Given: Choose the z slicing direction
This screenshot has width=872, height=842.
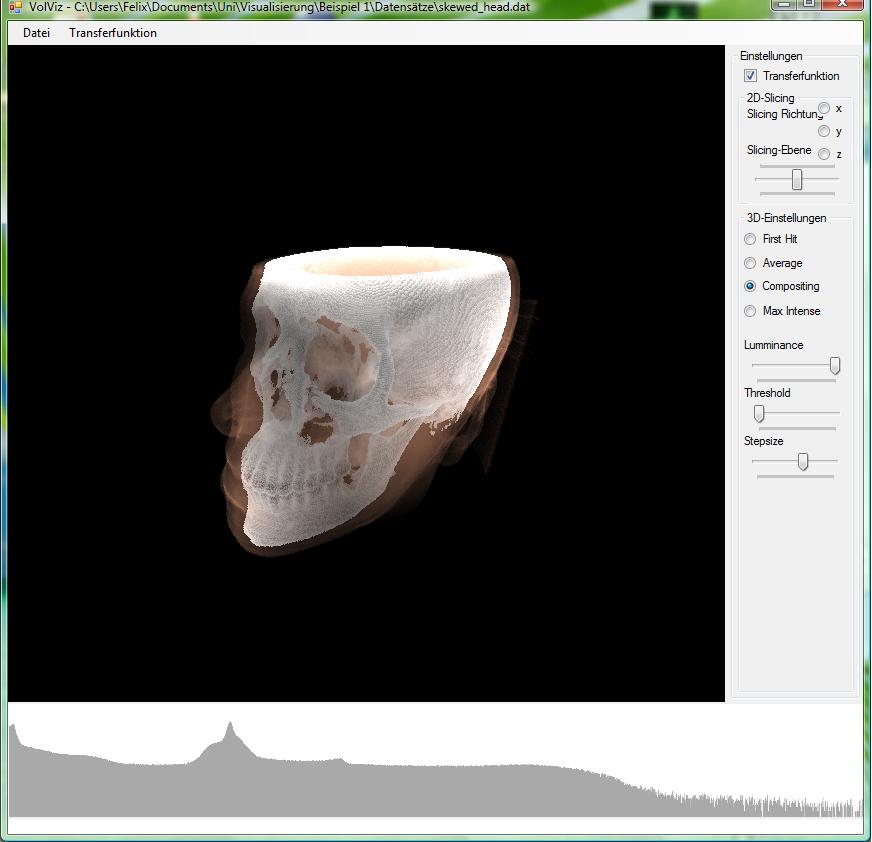Looking at the screenshot, I should coord(824,154).
